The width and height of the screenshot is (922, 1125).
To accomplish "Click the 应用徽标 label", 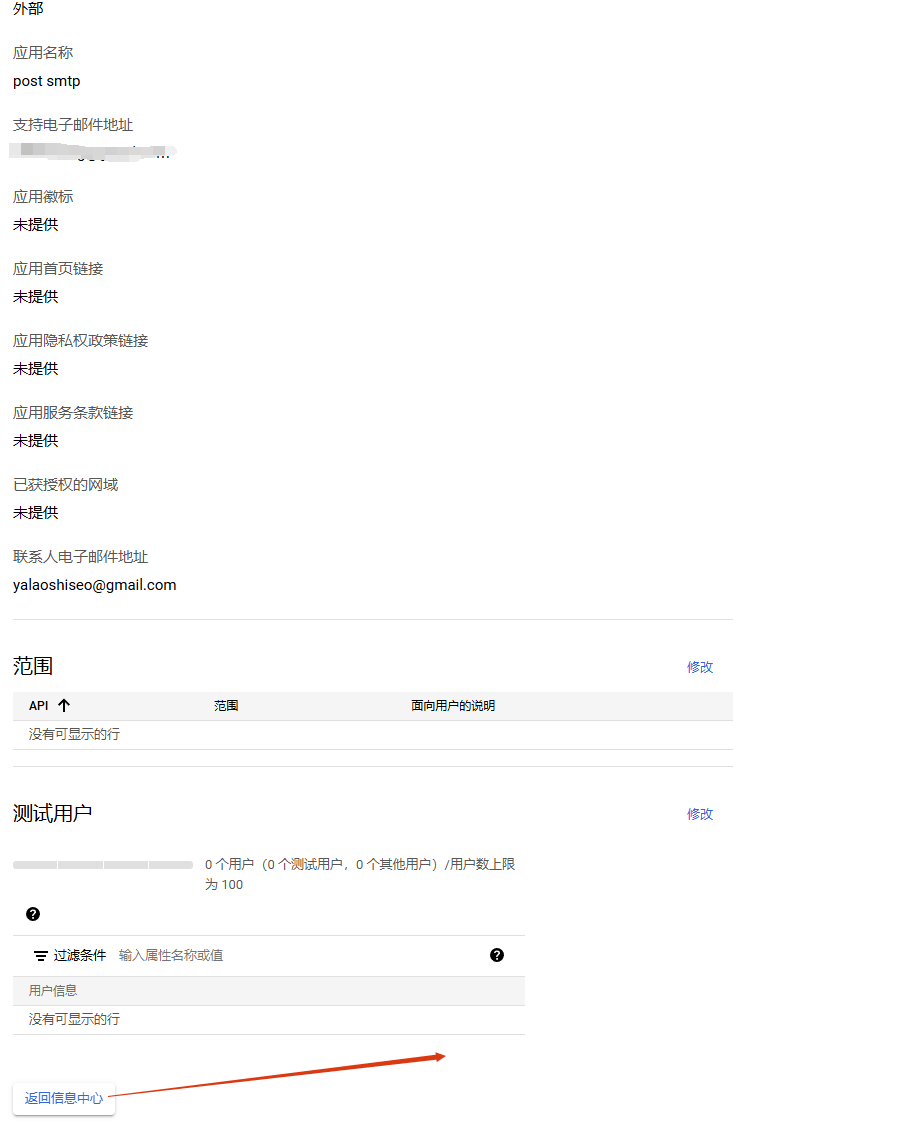I will [x=43, y=197].
